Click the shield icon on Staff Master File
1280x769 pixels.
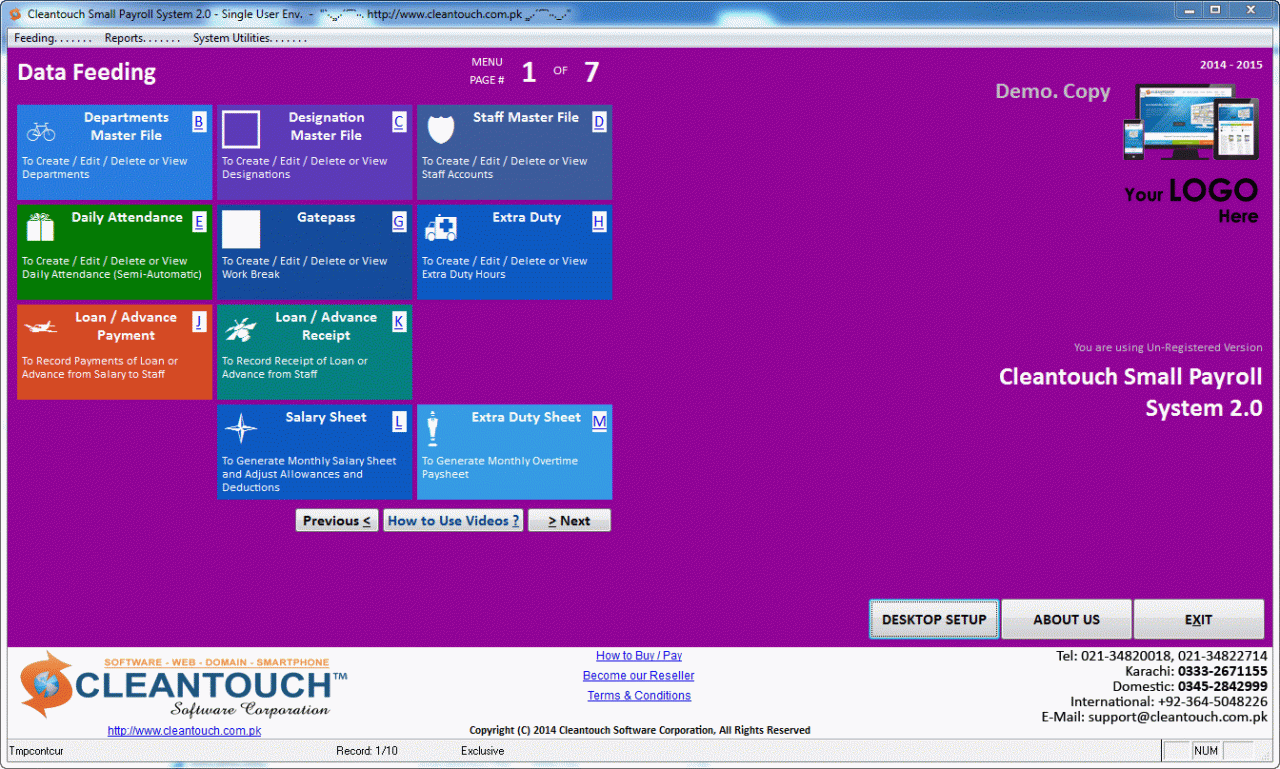coord(441,129)
